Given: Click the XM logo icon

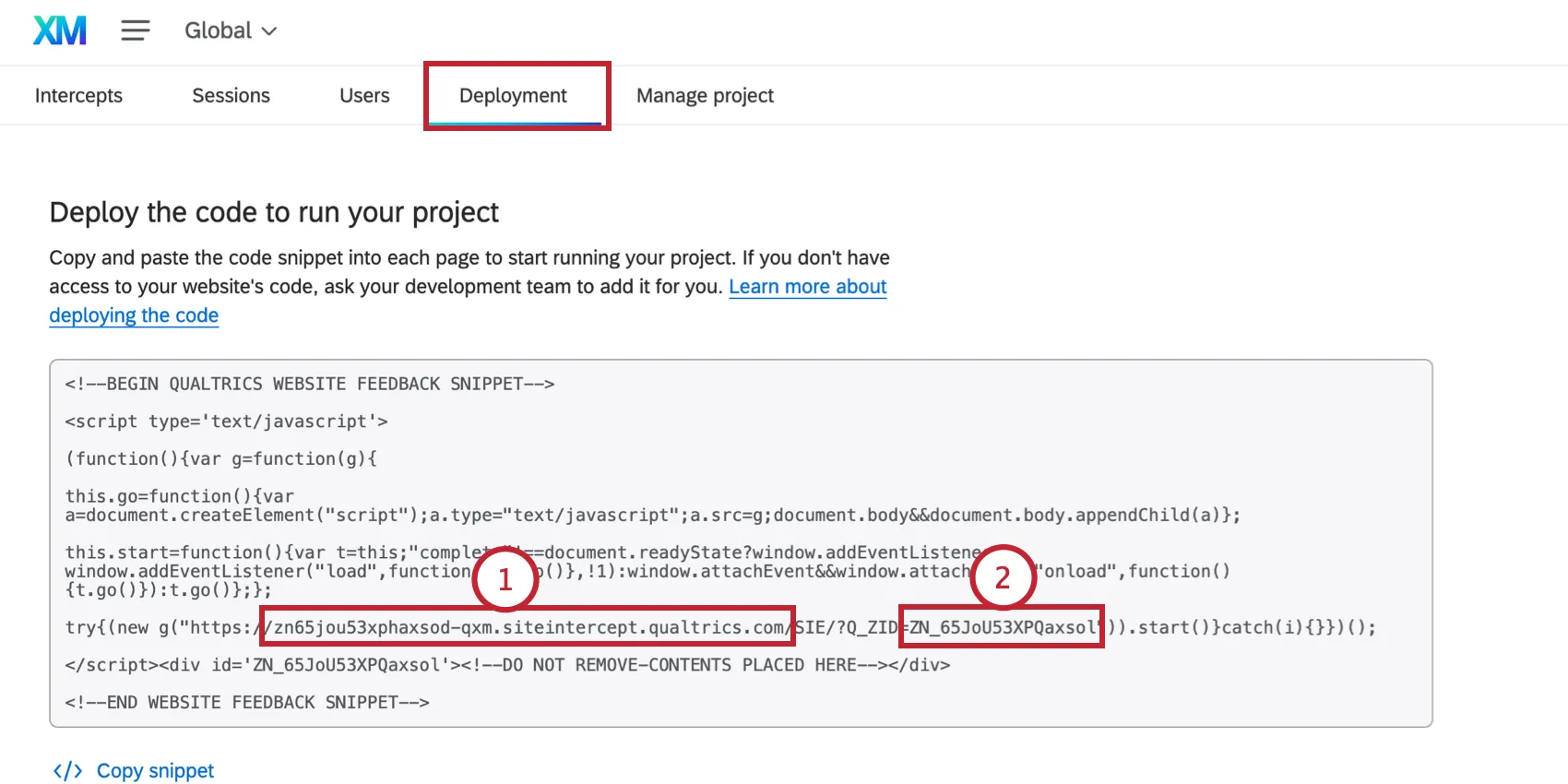Looking at the screenshot, I should point(60,30).
